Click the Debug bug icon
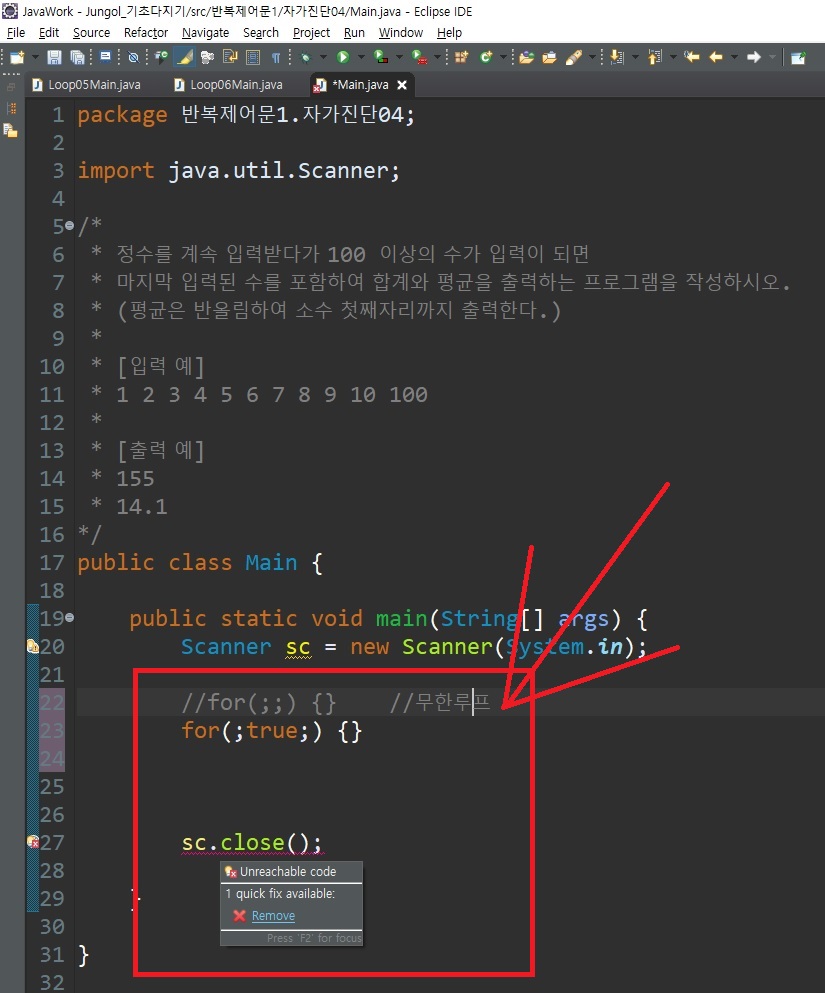Viewport: 825px width, 993px height. pyautogui.click(x=306, y=58)
